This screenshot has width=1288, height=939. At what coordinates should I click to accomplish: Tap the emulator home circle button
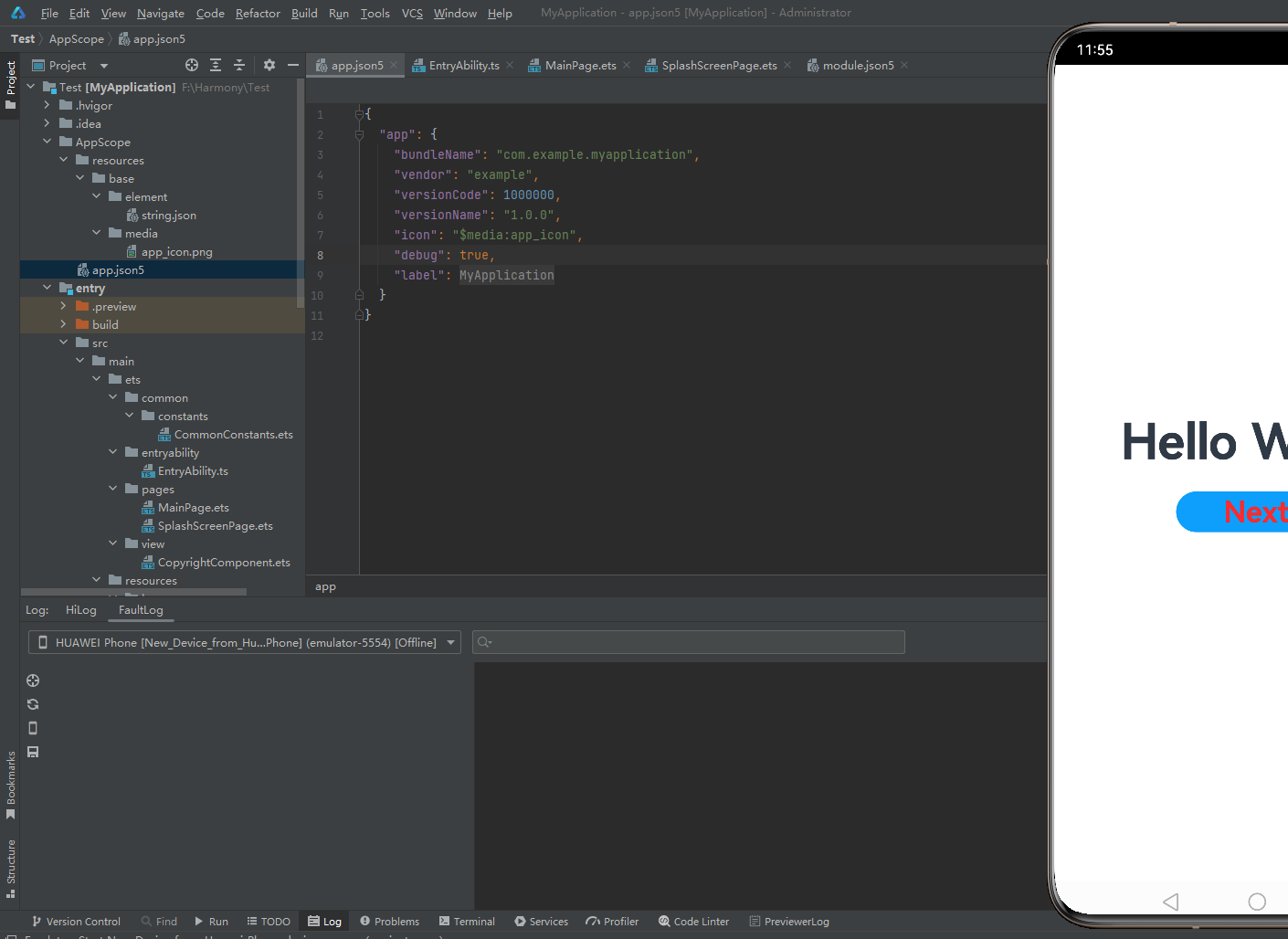click(1257, 902)
